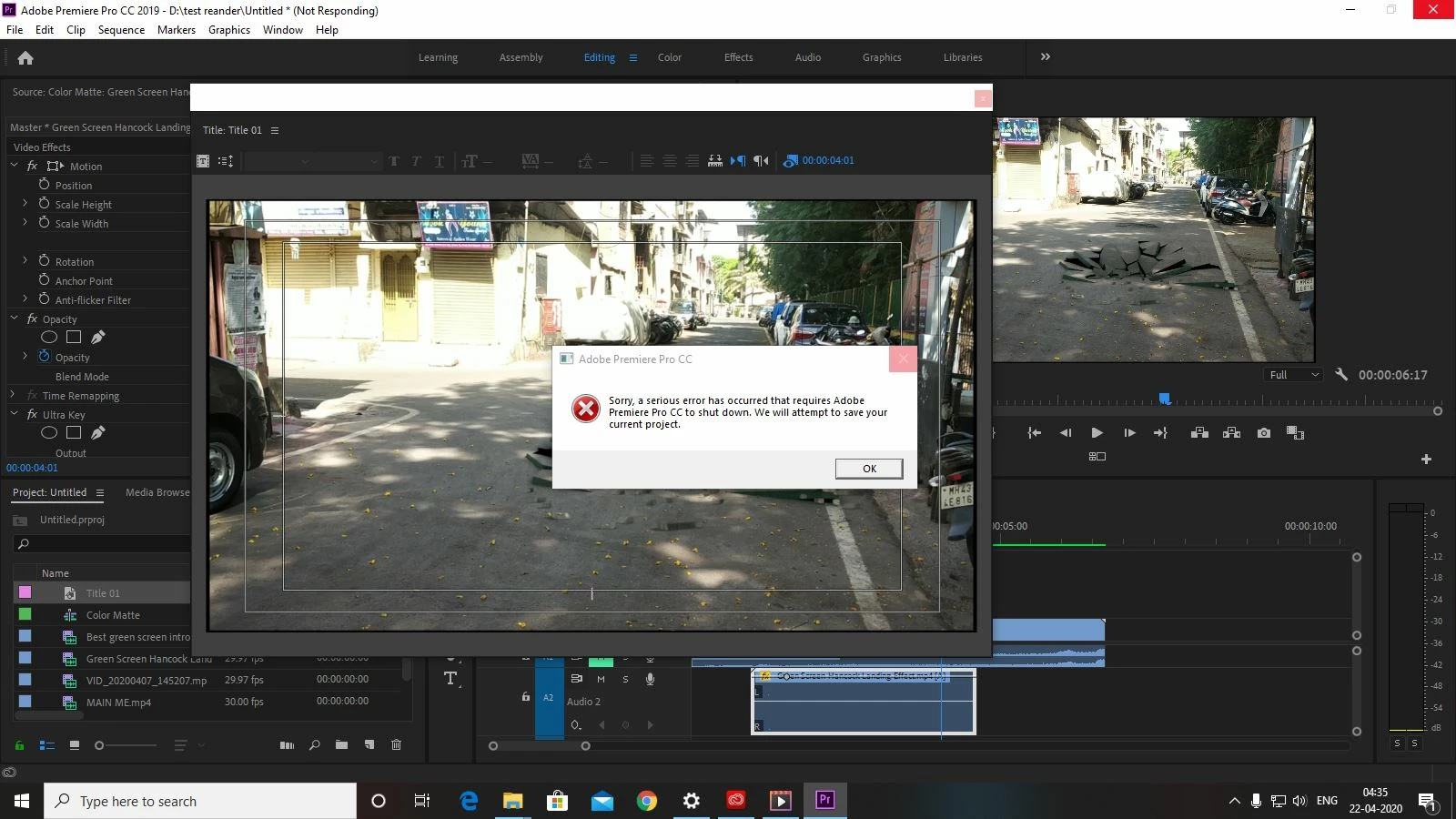Open the font style dropdown in Titler
The image size is (1456, 819).
[349, 161]
